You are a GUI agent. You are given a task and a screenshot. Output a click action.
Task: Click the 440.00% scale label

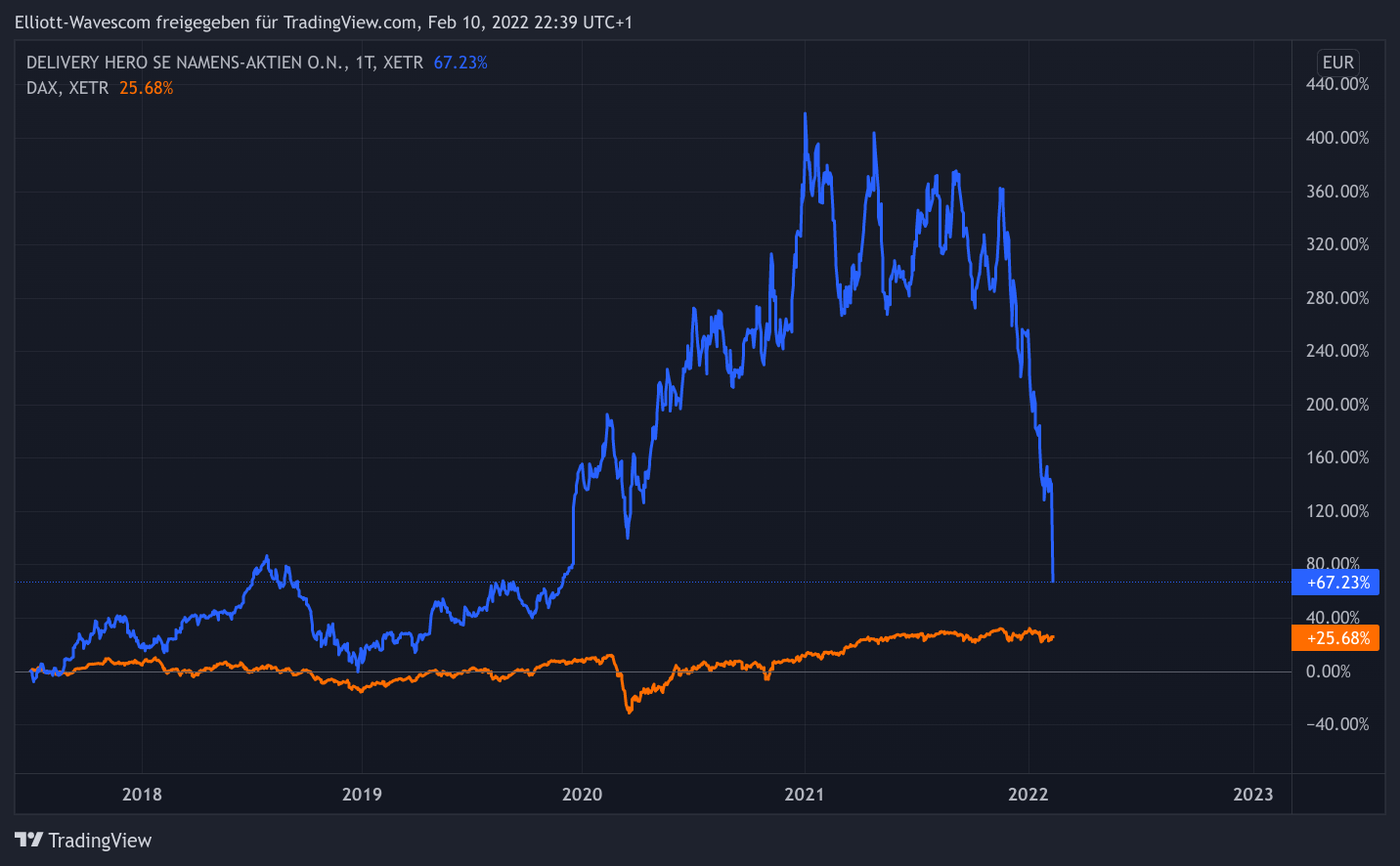click(1337, 84)
